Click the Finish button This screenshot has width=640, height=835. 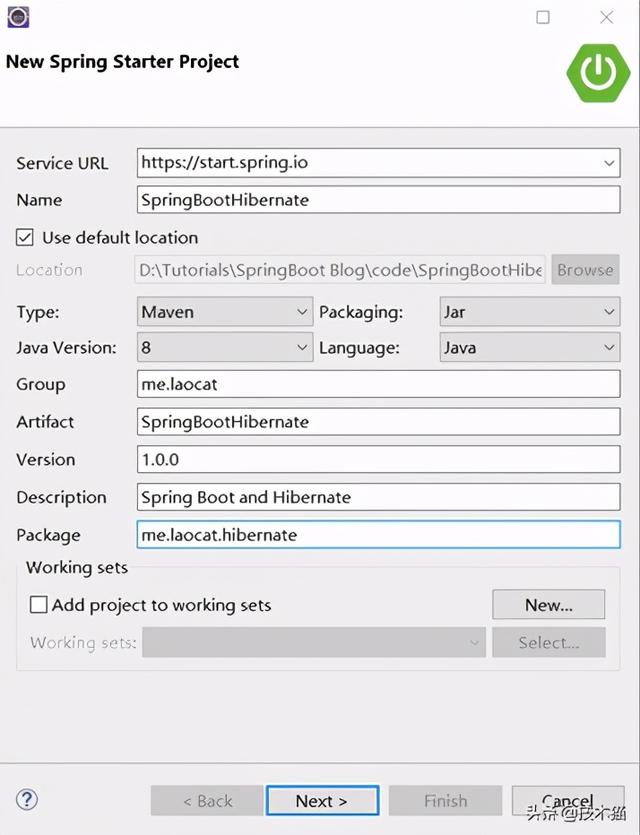click(445, 800)
